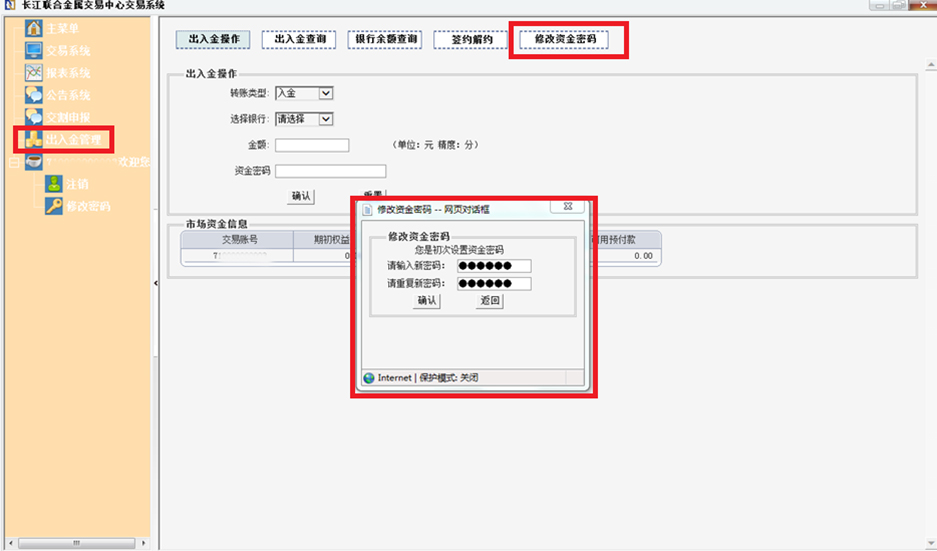Click the sidebar horizontal scrollbar
This screenshot has height=551, width=937.
(x=77, y=543)
